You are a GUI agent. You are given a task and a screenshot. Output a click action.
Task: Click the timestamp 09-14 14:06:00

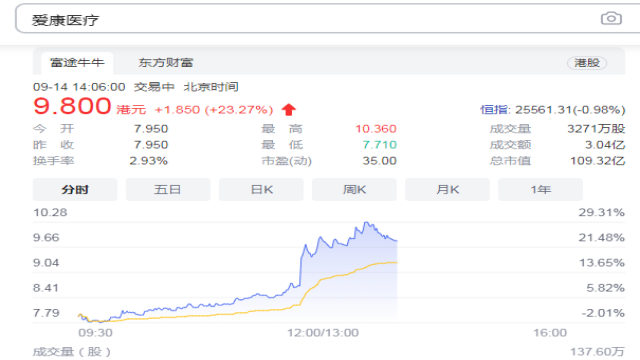click(x=79, y=87)
